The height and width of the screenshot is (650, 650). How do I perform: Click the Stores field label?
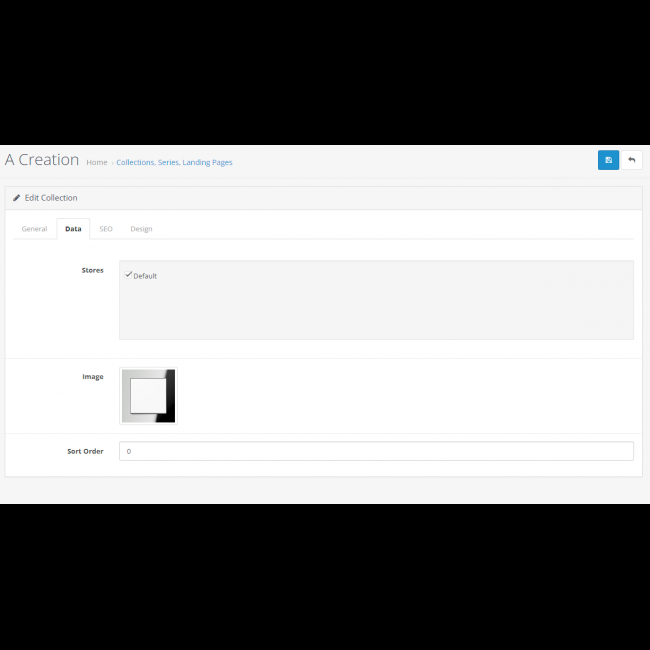tap(92, 270)
